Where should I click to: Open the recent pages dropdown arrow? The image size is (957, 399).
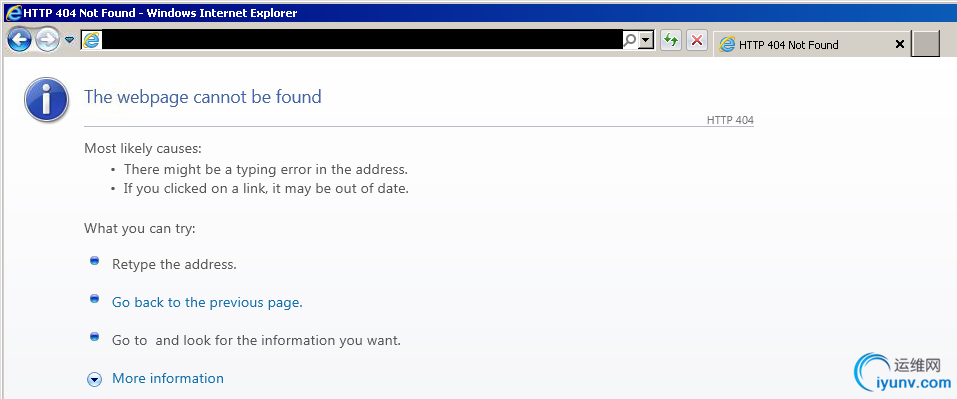(x=70, y=40)
